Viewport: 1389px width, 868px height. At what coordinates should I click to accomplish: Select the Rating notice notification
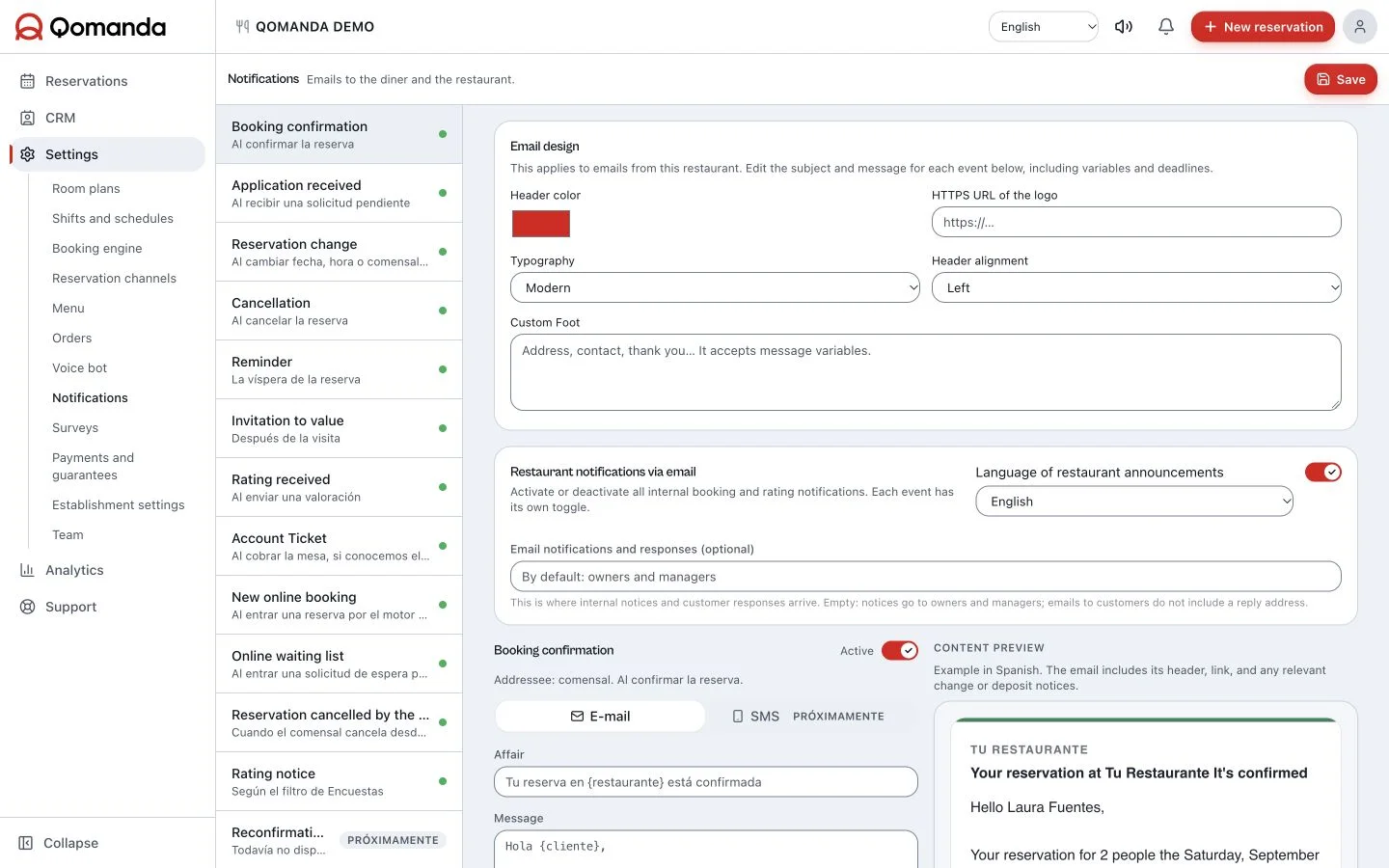[340, 781]
